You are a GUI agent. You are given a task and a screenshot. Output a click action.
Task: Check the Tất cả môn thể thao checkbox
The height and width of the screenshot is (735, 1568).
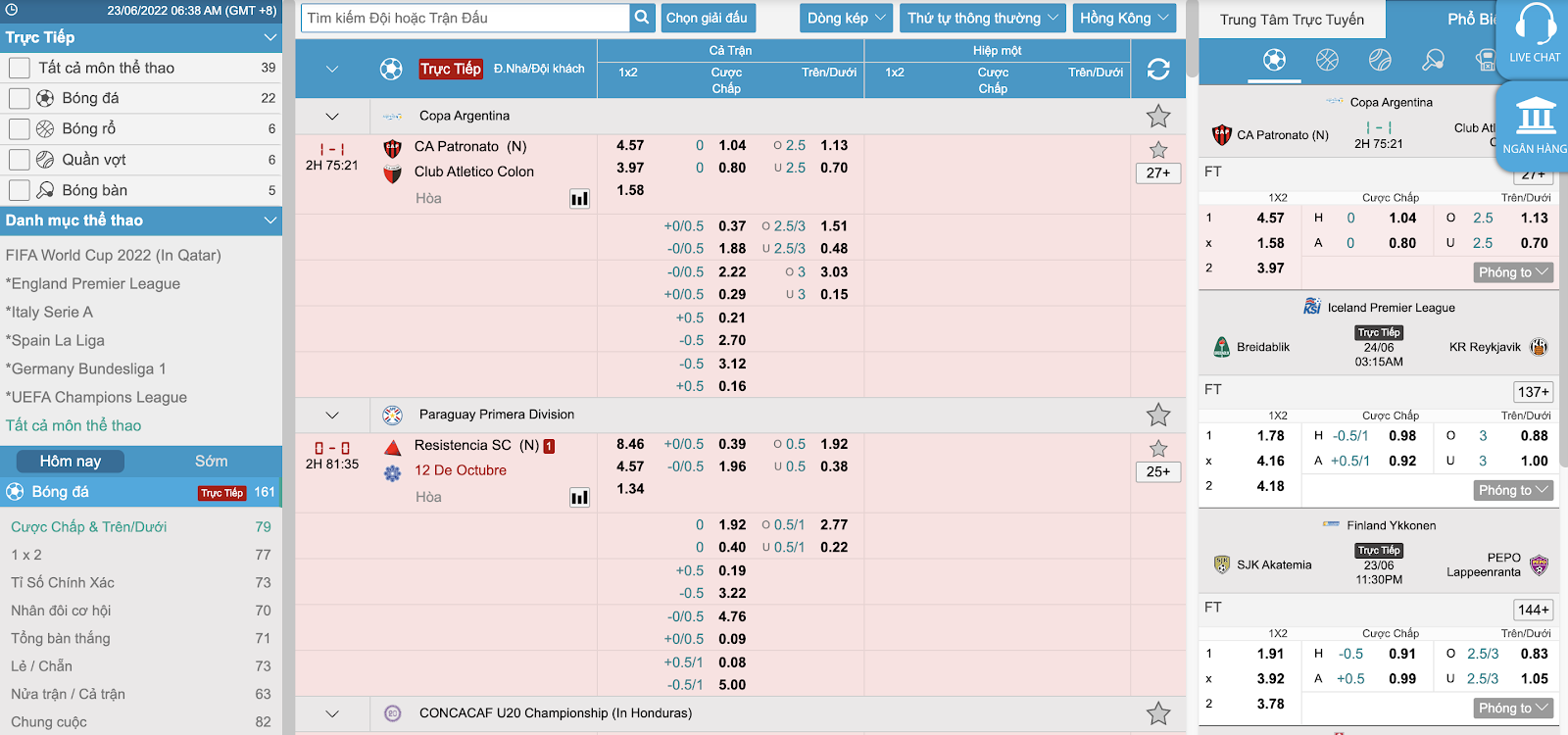pos(19,68)
